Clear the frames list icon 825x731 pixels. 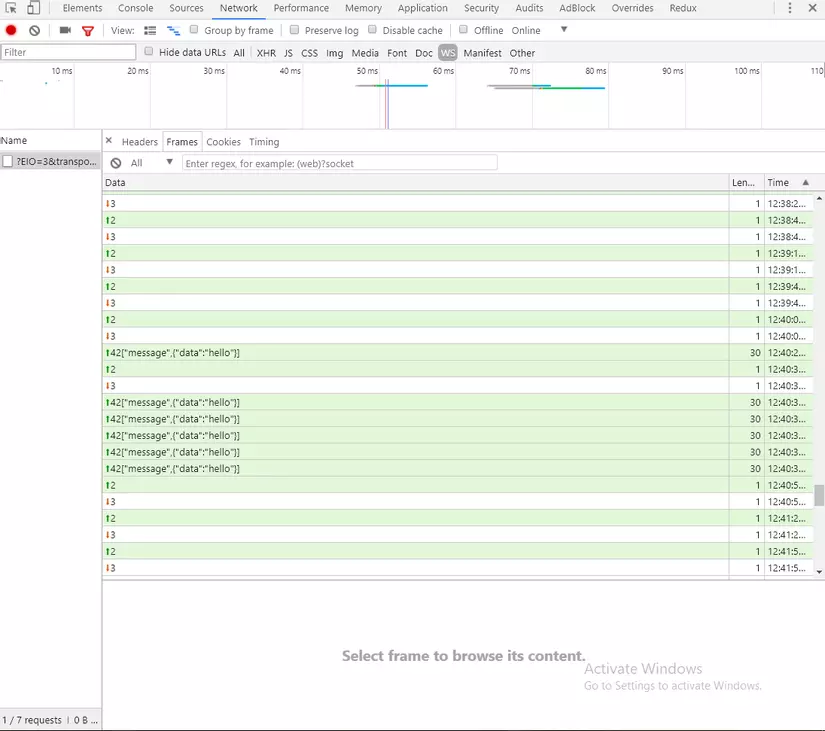coord(116,163)
